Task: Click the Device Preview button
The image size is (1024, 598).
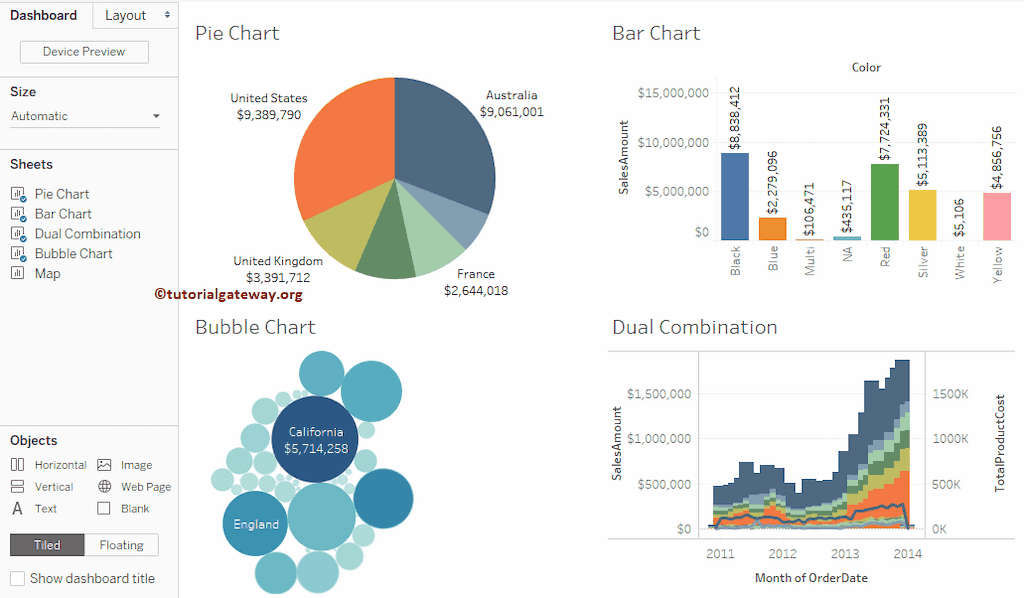Action: [83, 51]
